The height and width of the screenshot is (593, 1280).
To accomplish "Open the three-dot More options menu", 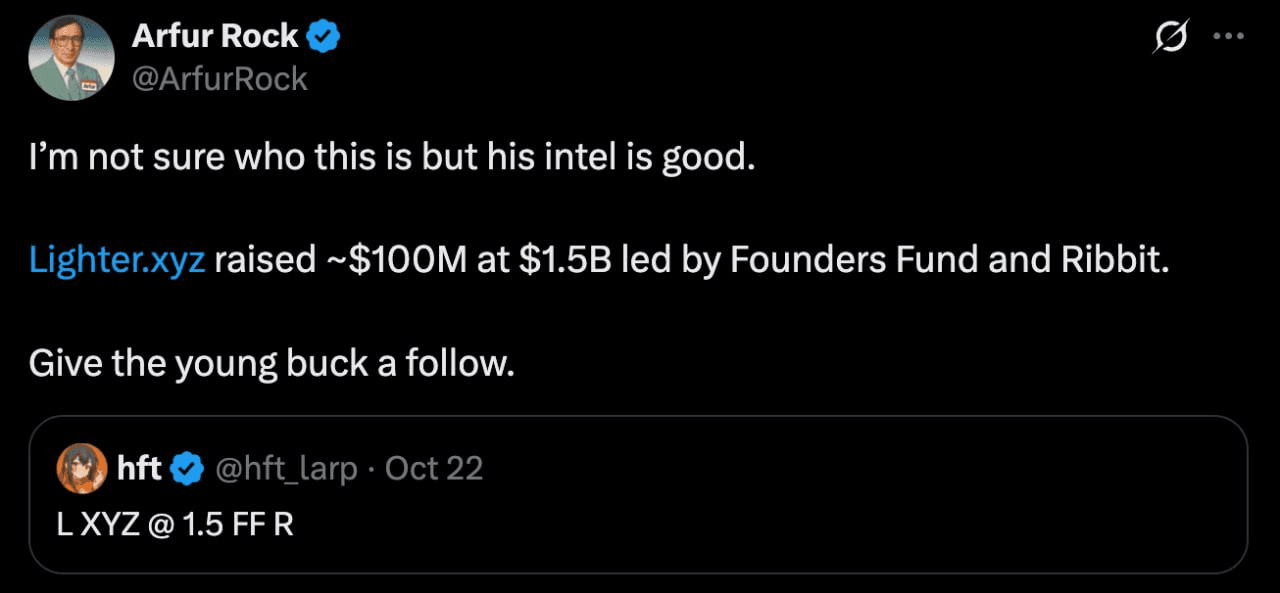I will click(1226, 37).
